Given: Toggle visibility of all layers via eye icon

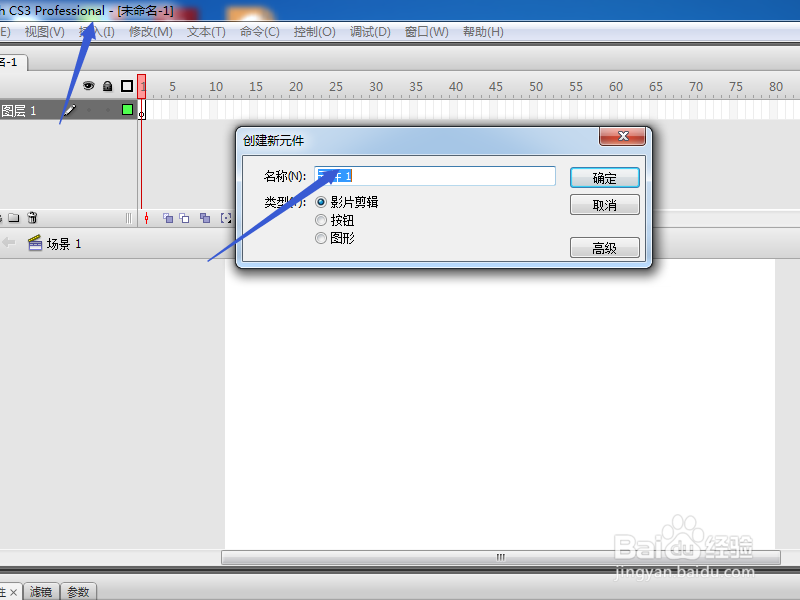Looking at the screenshot, I should [89, 86].
